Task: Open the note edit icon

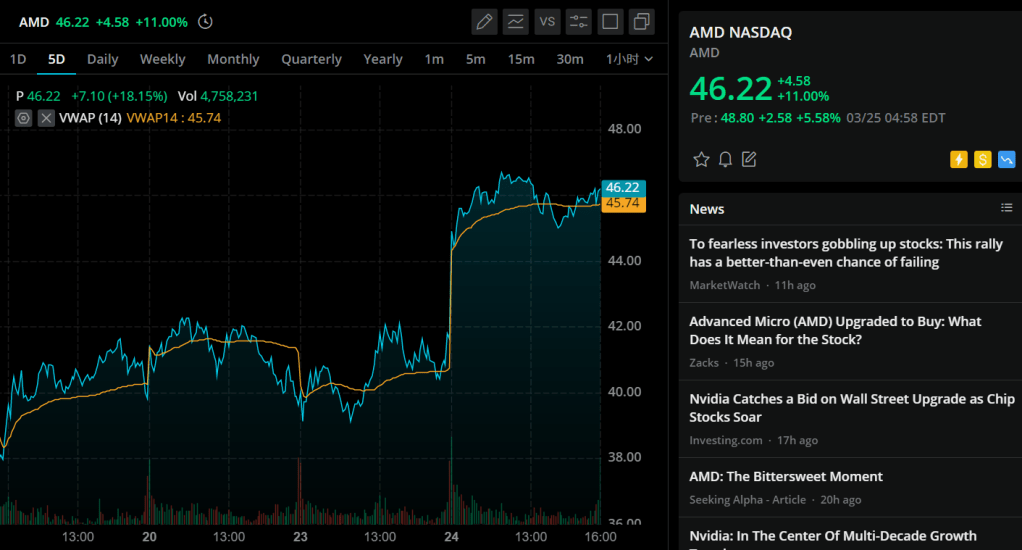Action: [x=749, y=159]
